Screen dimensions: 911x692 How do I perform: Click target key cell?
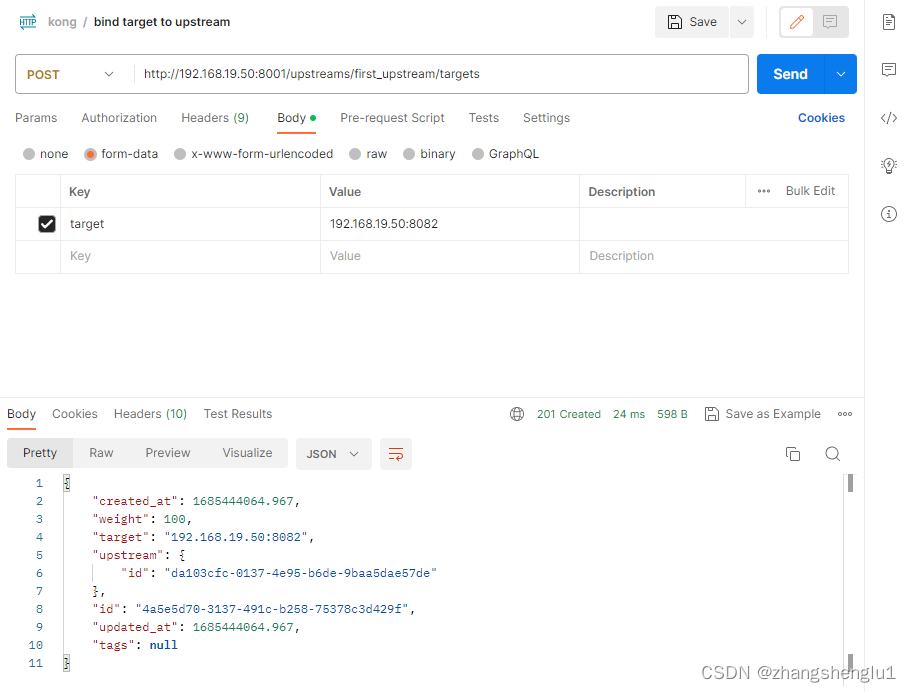click(191, 224)
